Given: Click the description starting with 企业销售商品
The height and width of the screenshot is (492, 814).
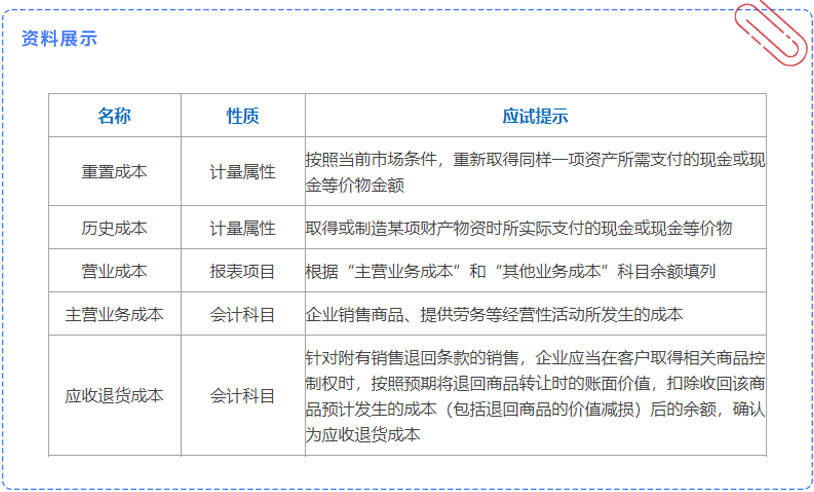Looking at the screenshot, I should tap(494, 314).
